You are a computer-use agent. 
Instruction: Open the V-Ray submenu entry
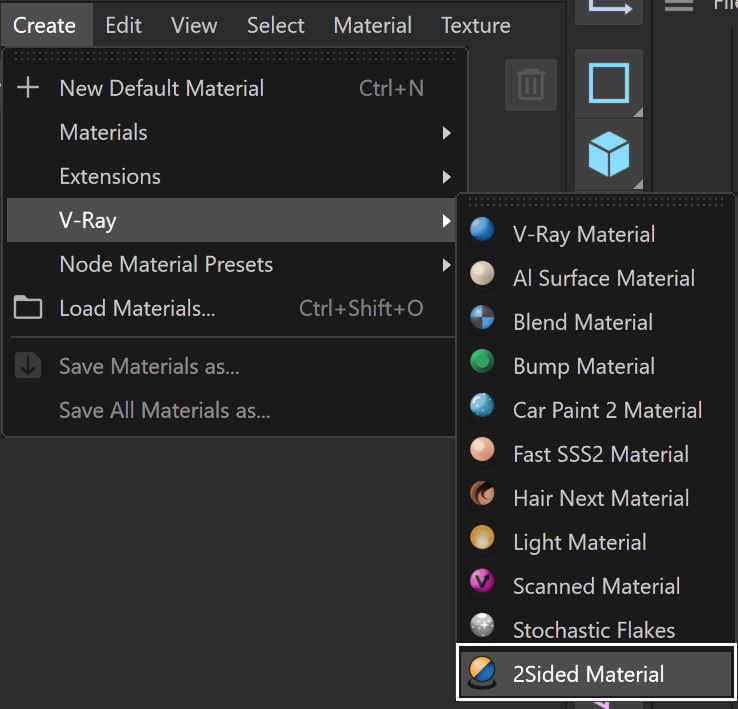pyautogui.click(x=231, y=220)
